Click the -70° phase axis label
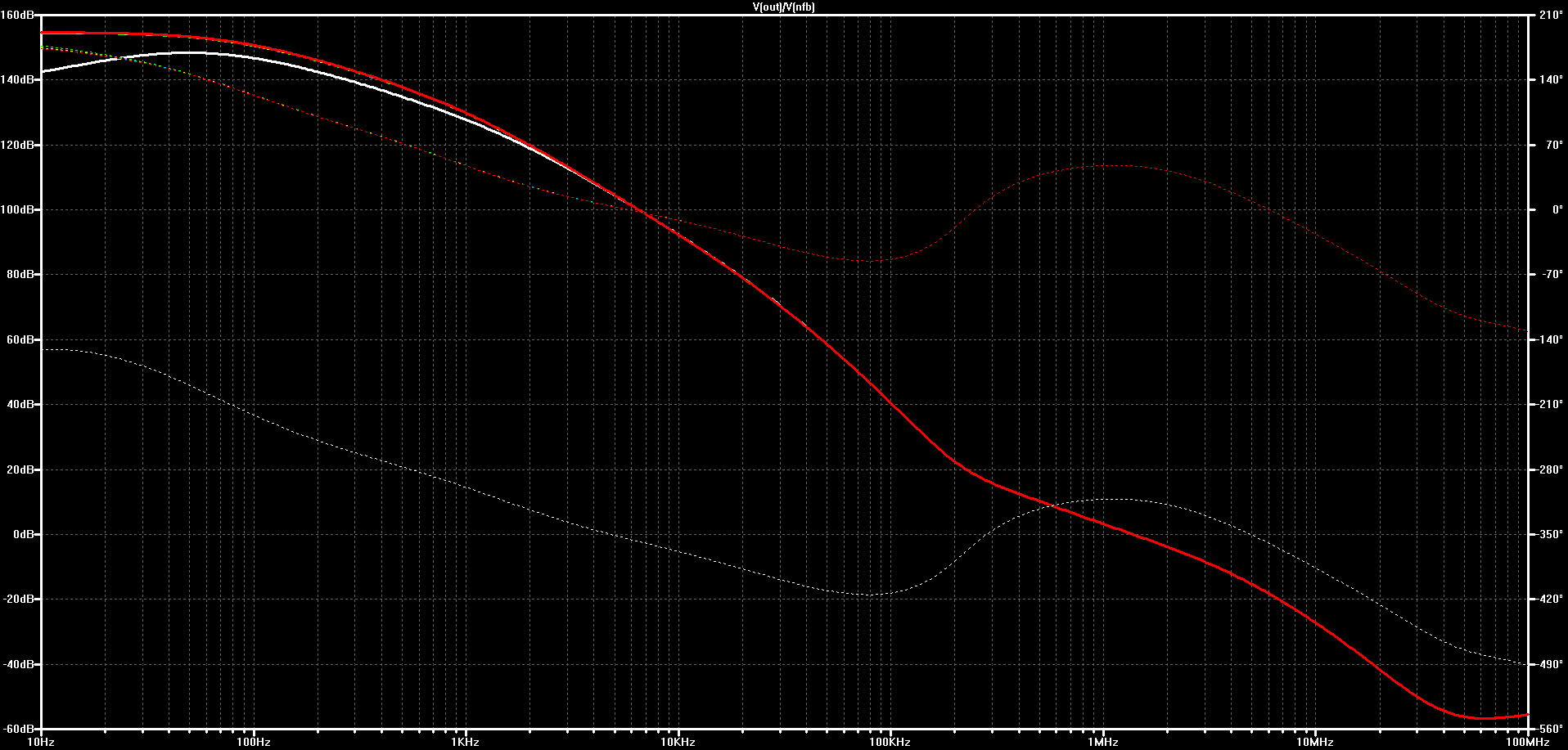 [x=1551, y=274]
